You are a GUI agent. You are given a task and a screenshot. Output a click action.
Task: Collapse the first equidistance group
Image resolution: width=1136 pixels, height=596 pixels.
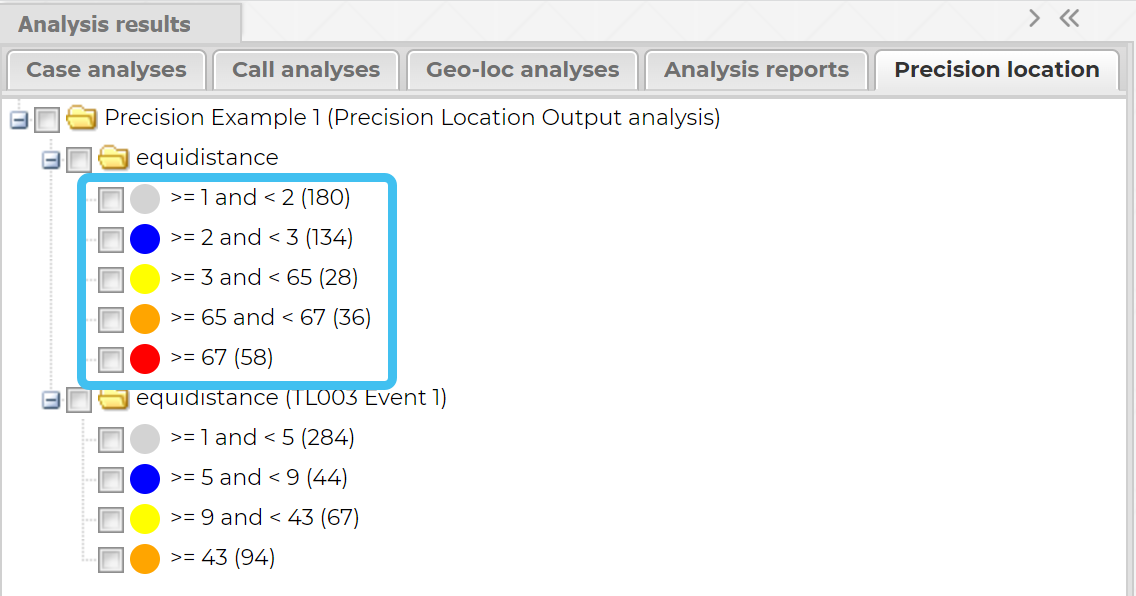(x=50, y=160)
